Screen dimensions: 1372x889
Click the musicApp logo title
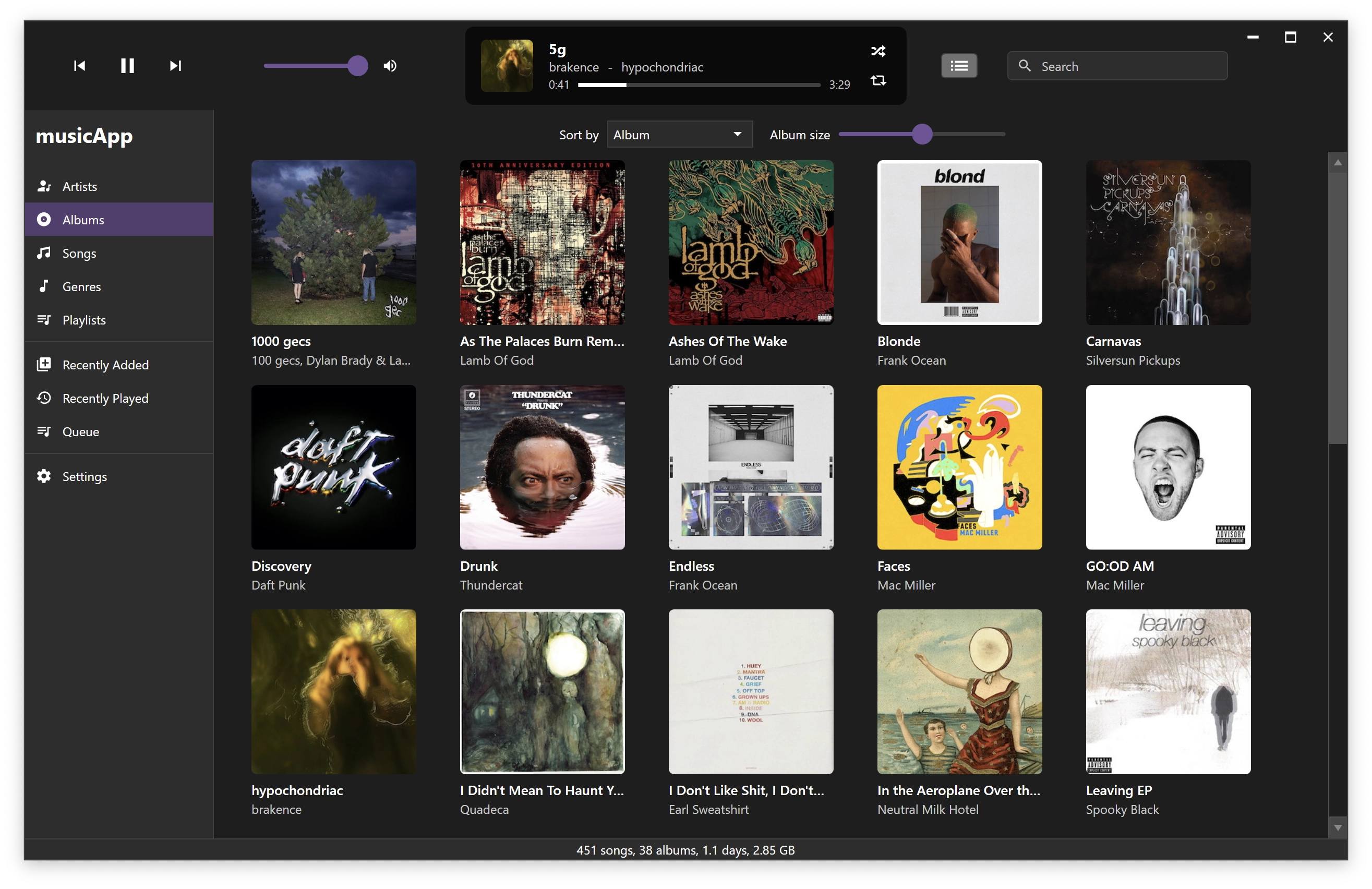click(x=84, y=136)
